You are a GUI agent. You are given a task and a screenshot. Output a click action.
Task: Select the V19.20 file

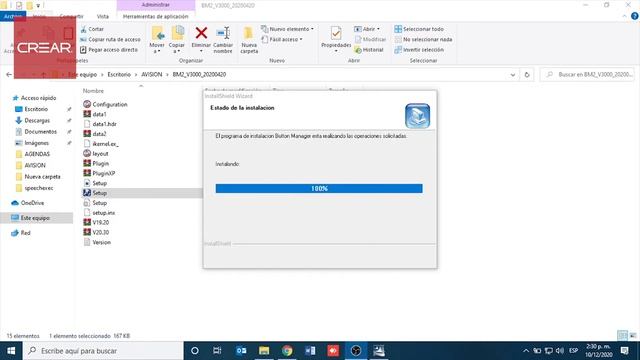click(96, 222)
